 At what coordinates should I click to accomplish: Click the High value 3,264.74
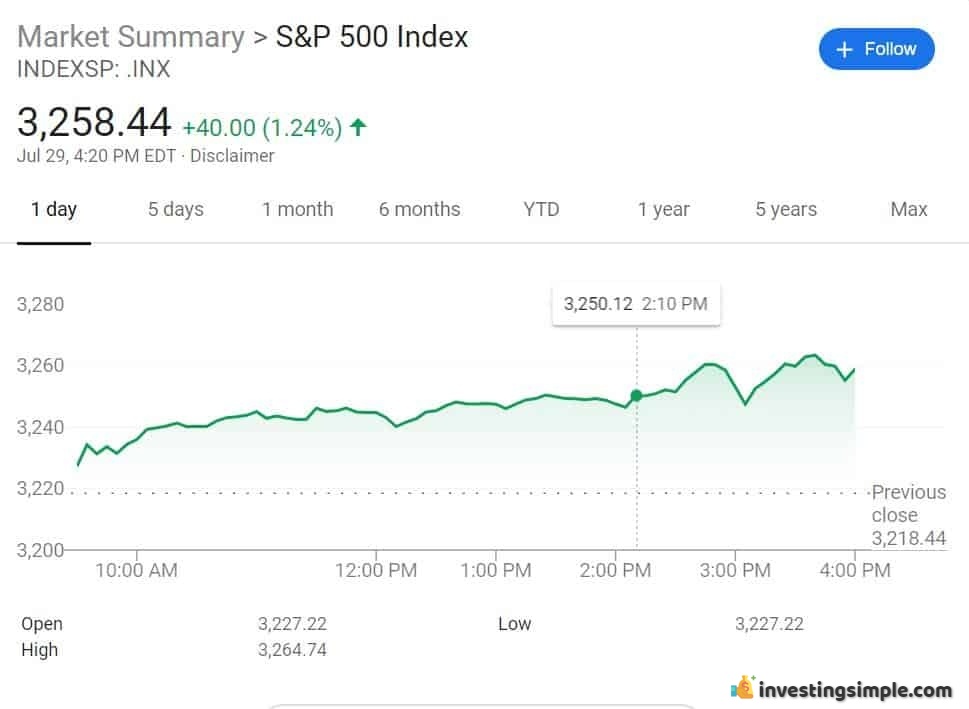coord(292,650)
